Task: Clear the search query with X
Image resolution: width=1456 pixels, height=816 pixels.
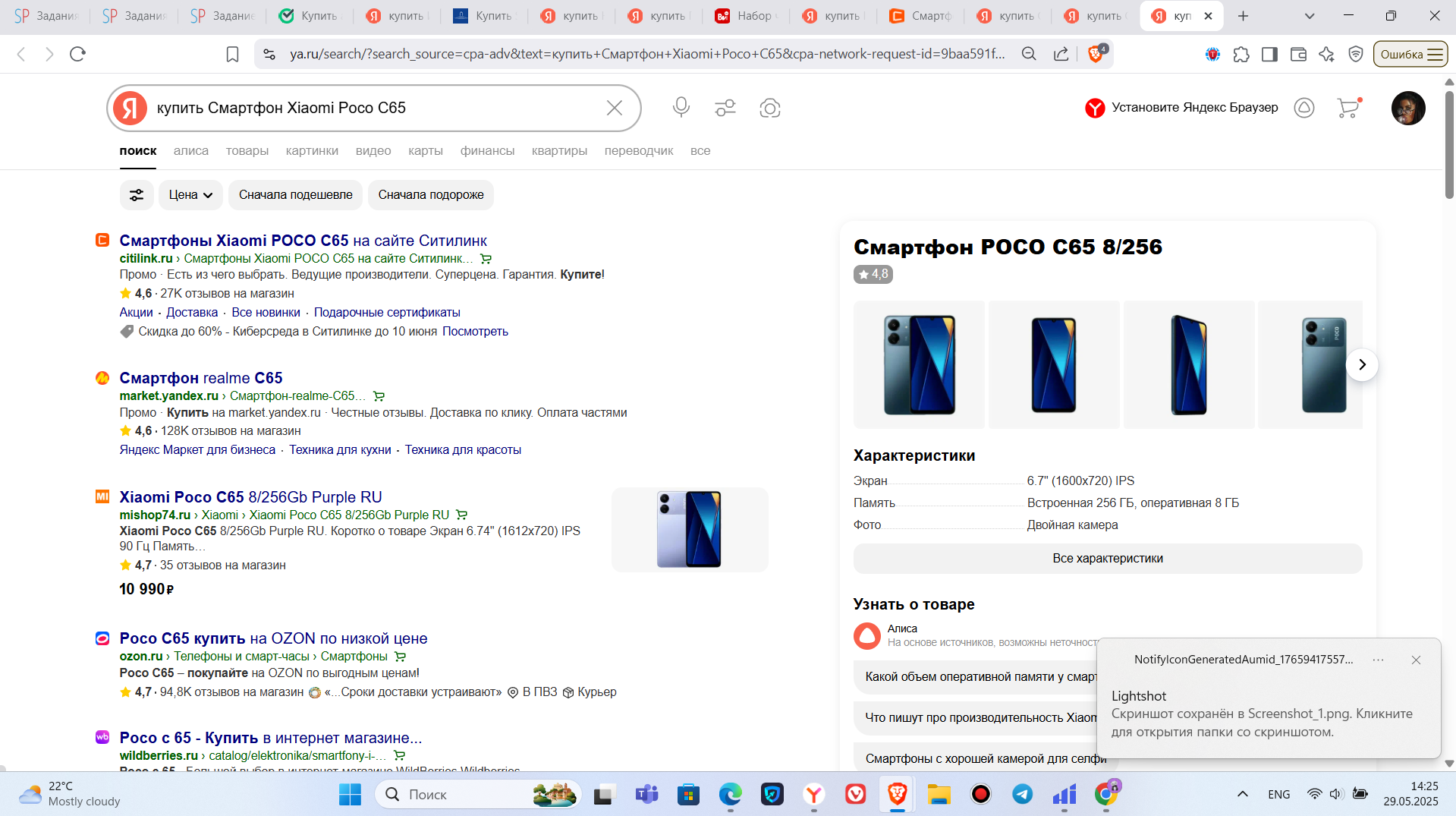Action: click(x=615, y=108)
